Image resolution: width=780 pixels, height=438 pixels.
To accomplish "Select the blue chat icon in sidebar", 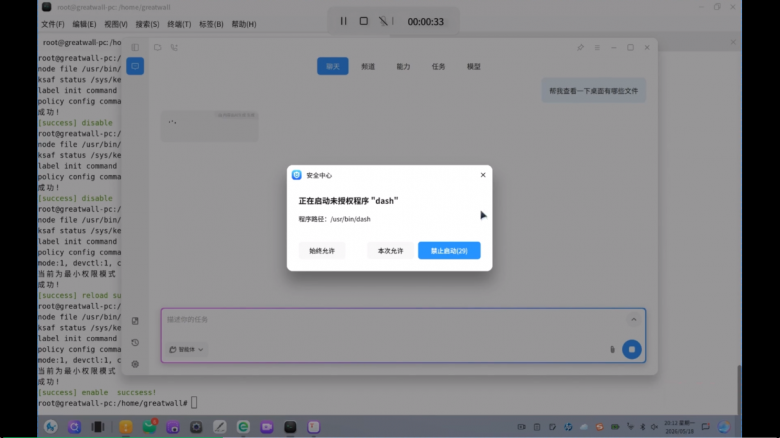I will pyautogui.click(x=135, y=66).
